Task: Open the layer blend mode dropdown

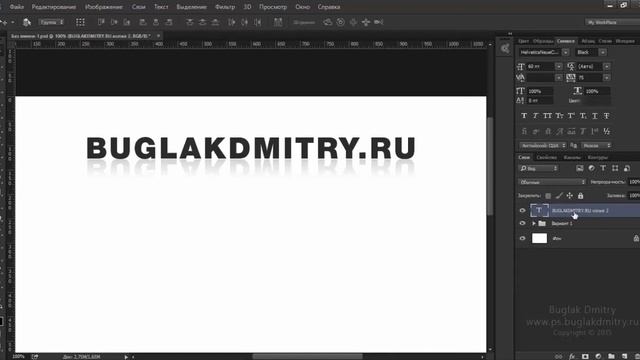Action: 552,182
